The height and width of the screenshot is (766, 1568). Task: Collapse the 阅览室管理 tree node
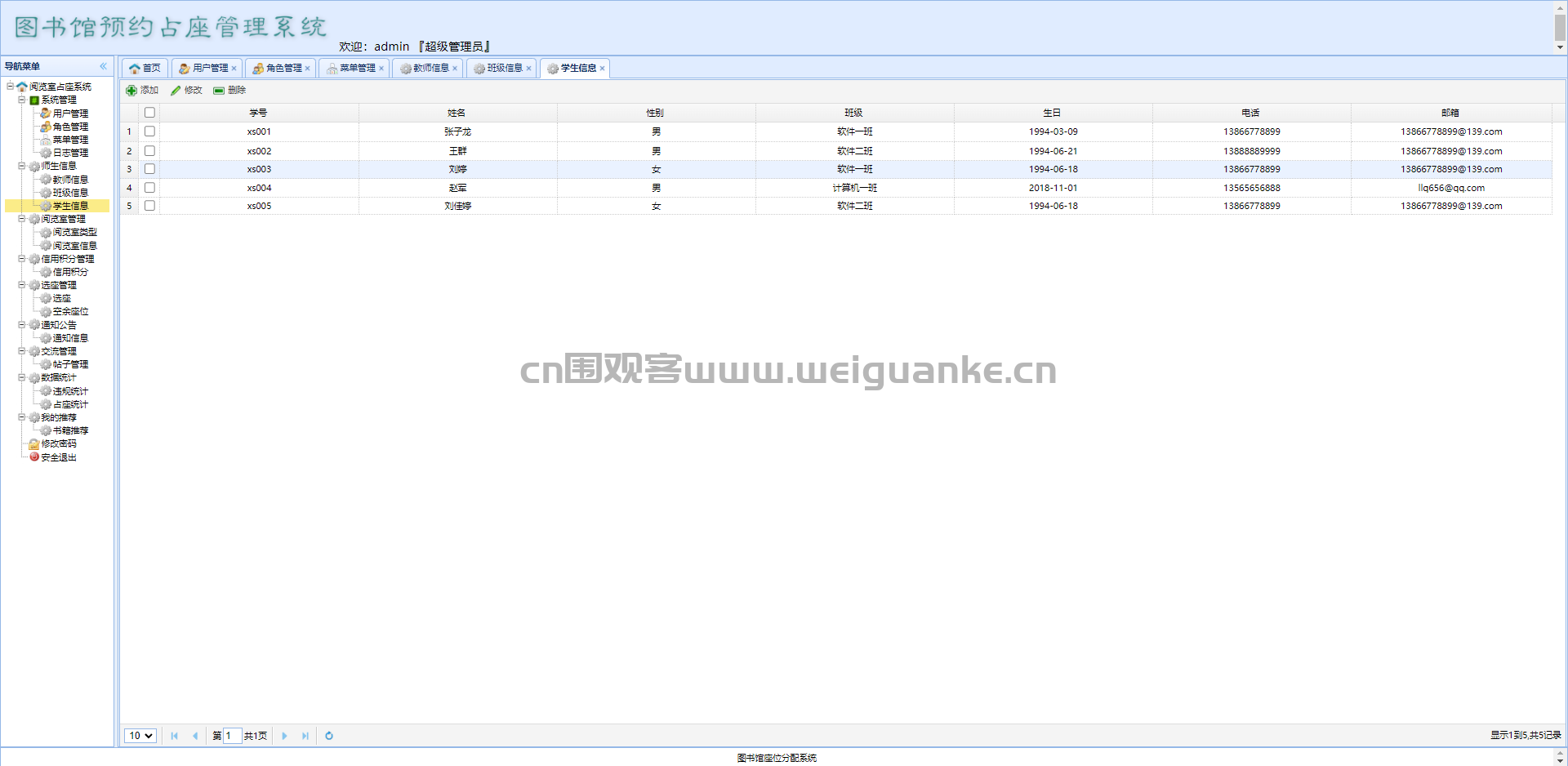click(22, 219)
